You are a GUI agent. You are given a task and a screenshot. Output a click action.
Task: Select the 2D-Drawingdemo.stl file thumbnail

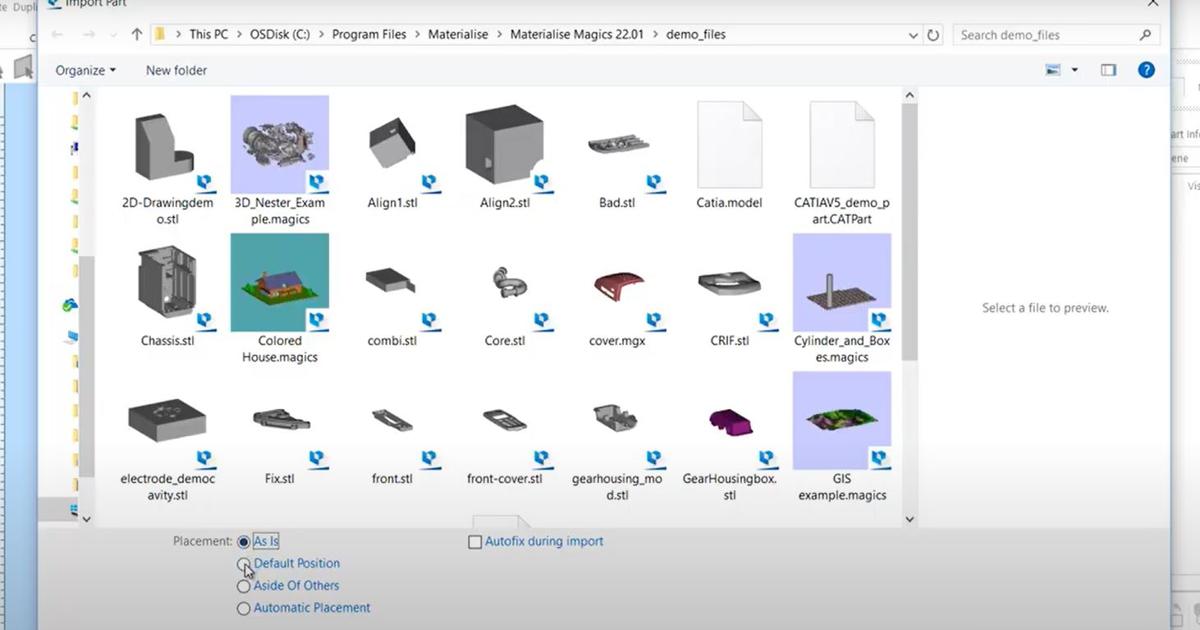(168, 147)
